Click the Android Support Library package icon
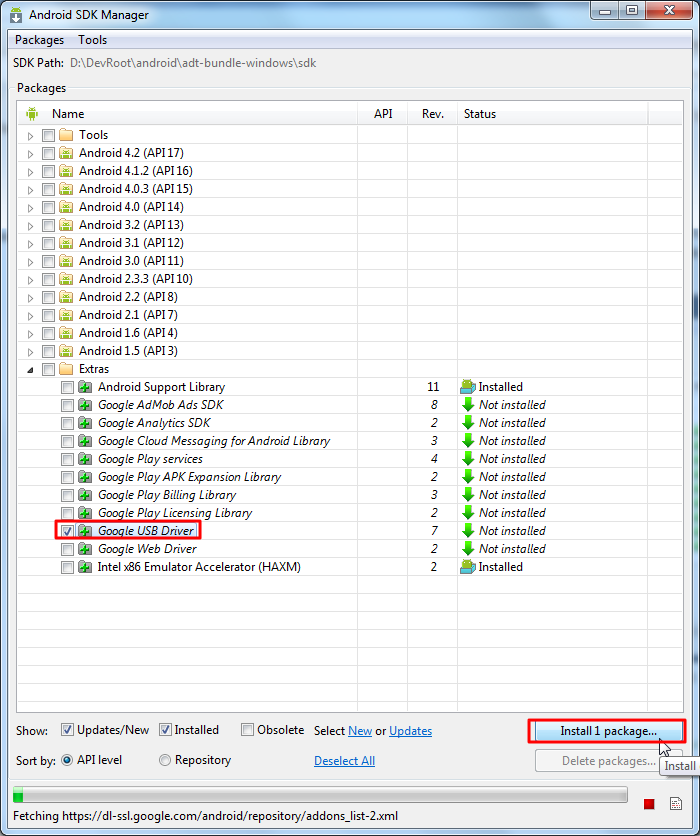 85,387
